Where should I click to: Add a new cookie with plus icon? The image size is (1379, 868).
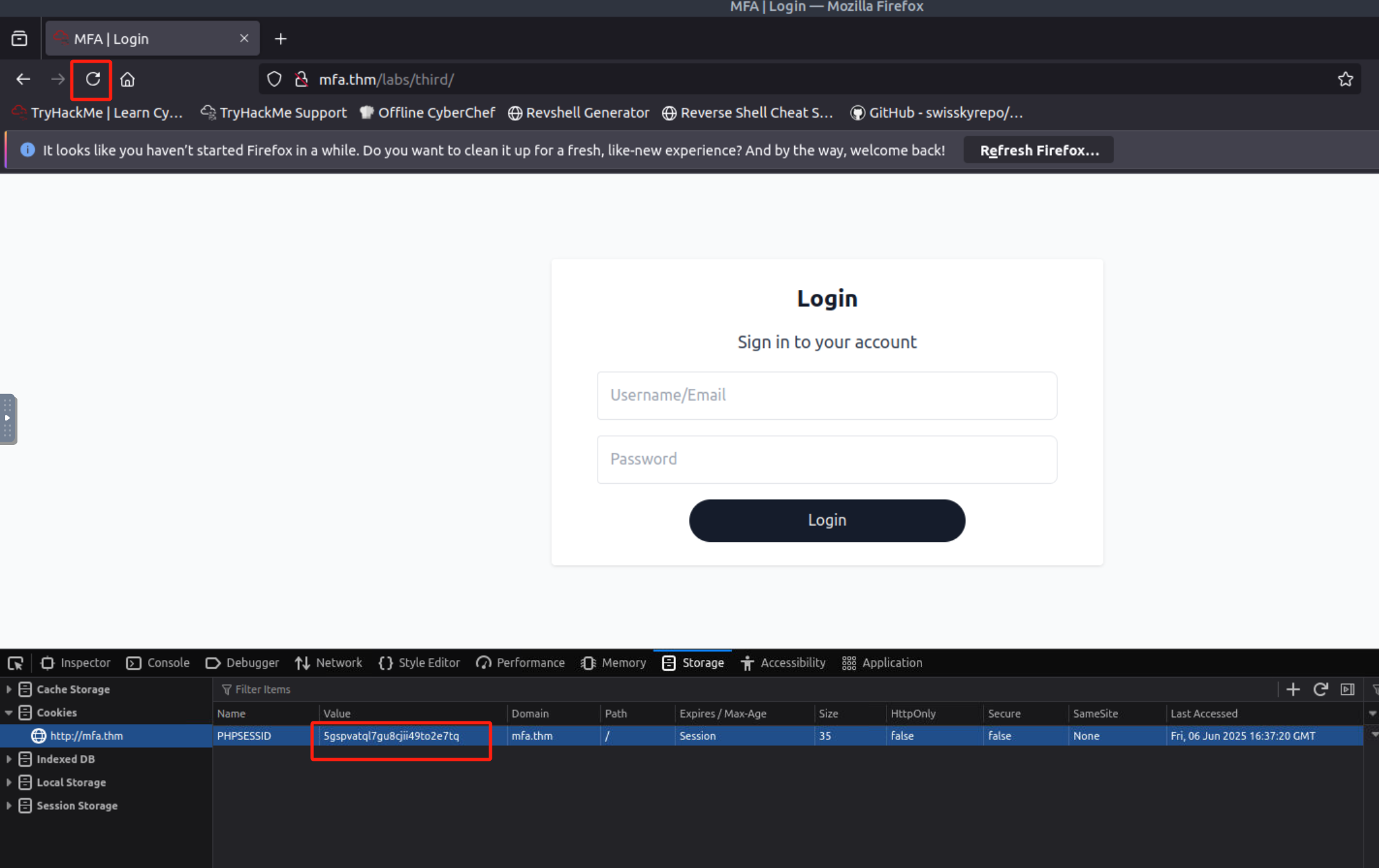[1292, 690]
